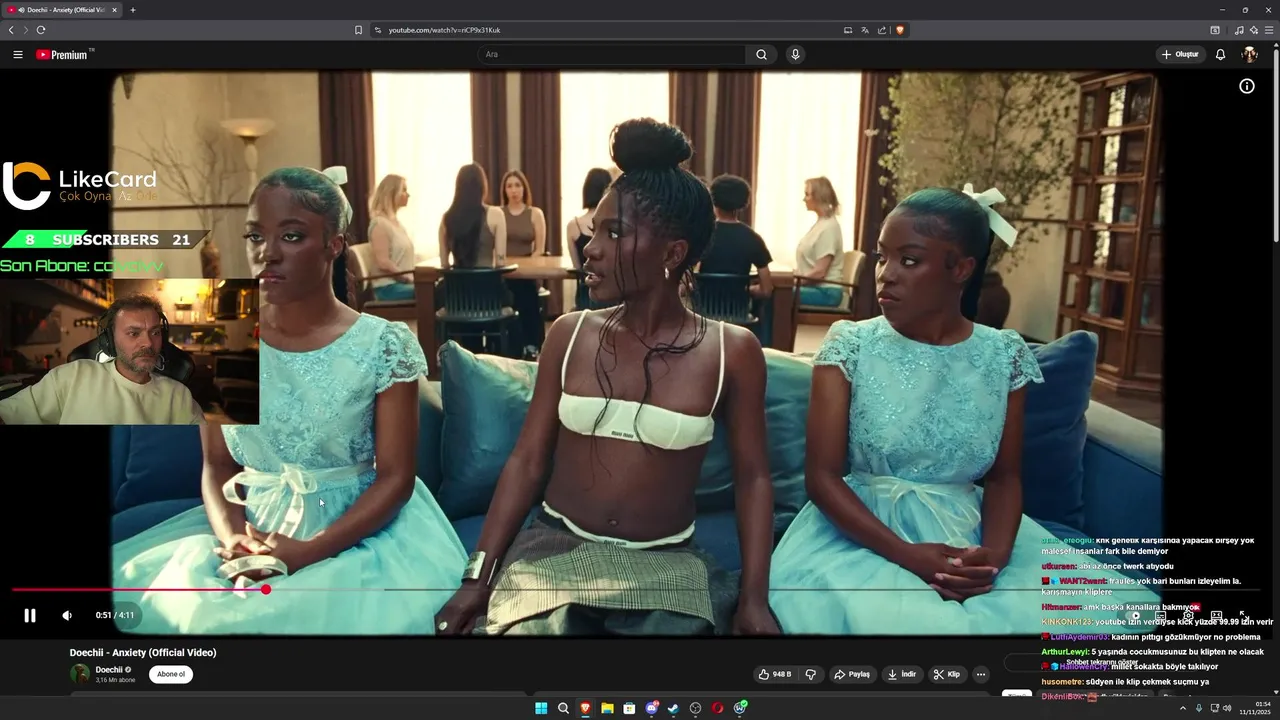Click the youtube.com address bar URL
Image resolution: width=1280 pixels, height=720 pixels.
(445, 30)
